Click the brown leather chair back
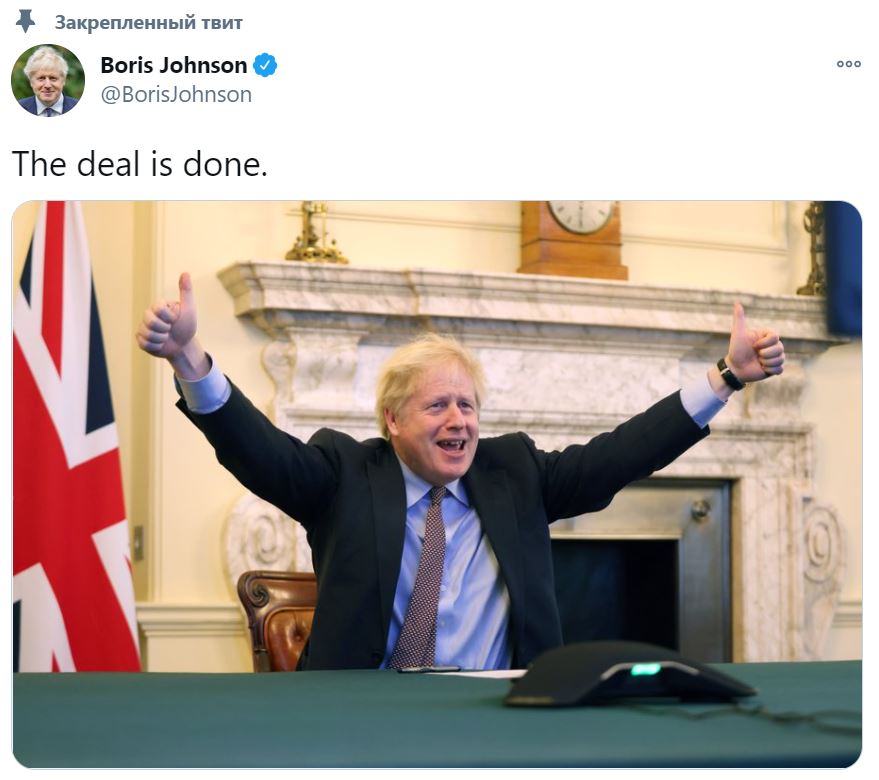 277,617
